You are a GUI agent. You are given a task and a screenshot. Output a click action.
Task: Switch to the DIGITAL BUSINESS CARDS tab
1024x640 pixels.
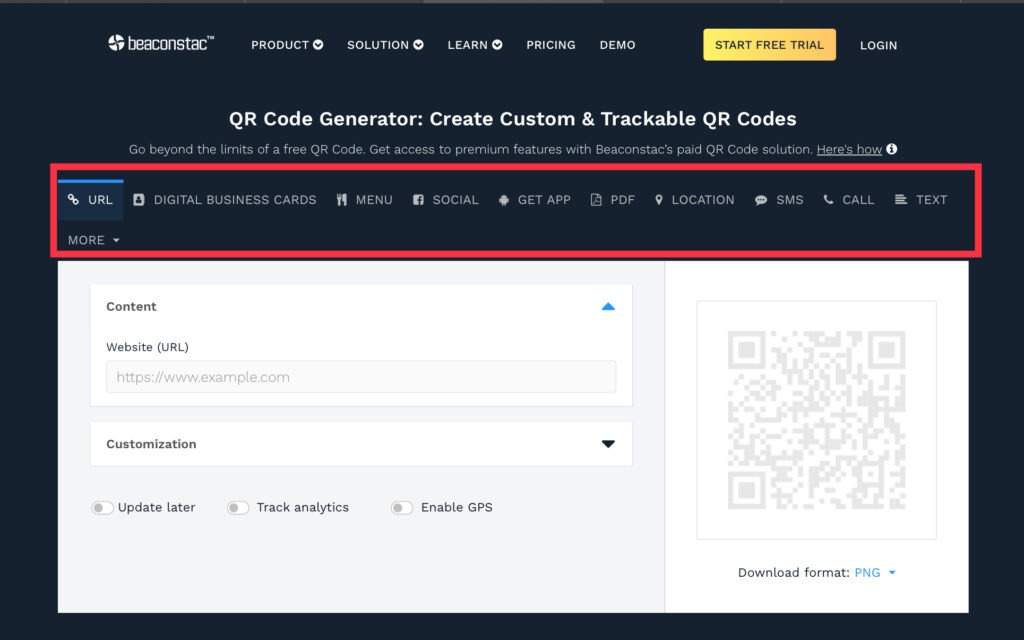click(227, 199)
